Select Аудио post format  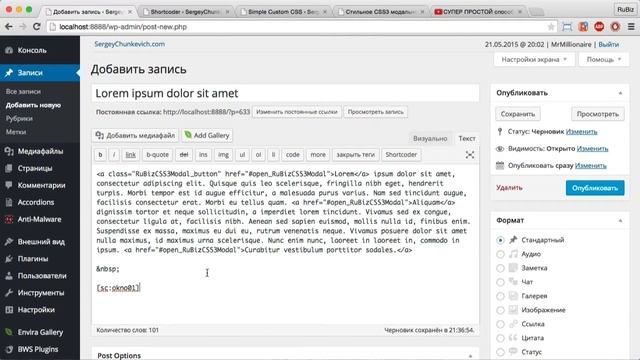click(500, 254)
